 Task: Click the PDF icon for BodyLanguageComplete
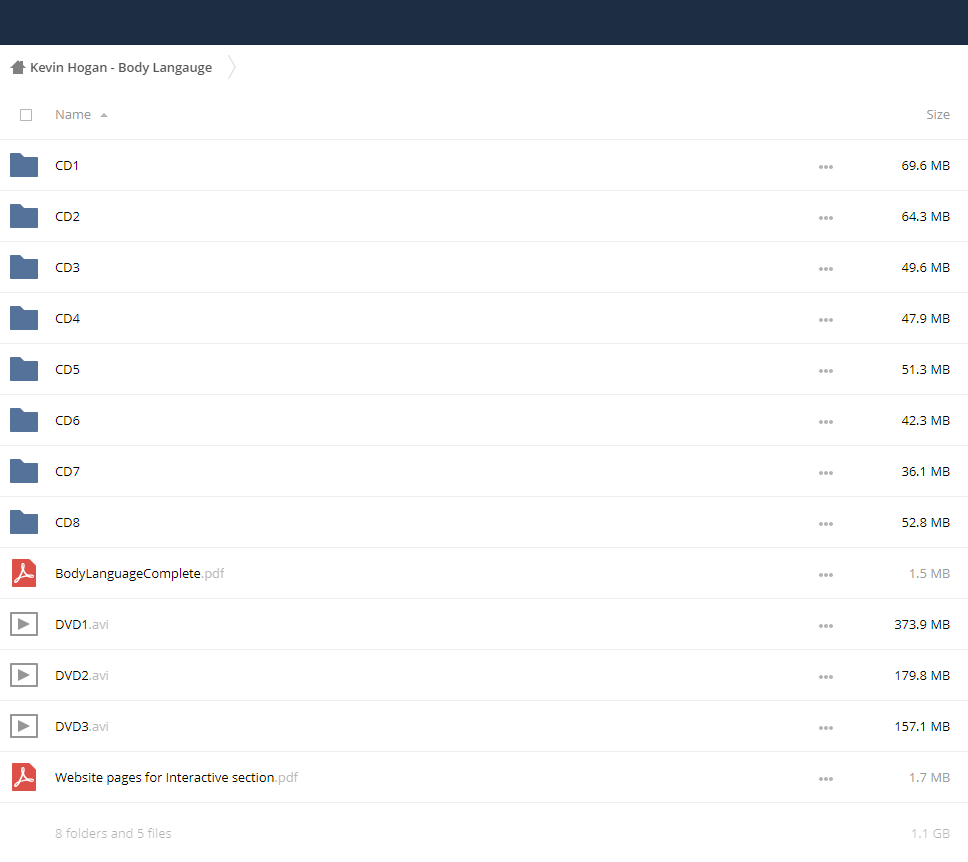(x=24, y=574)
